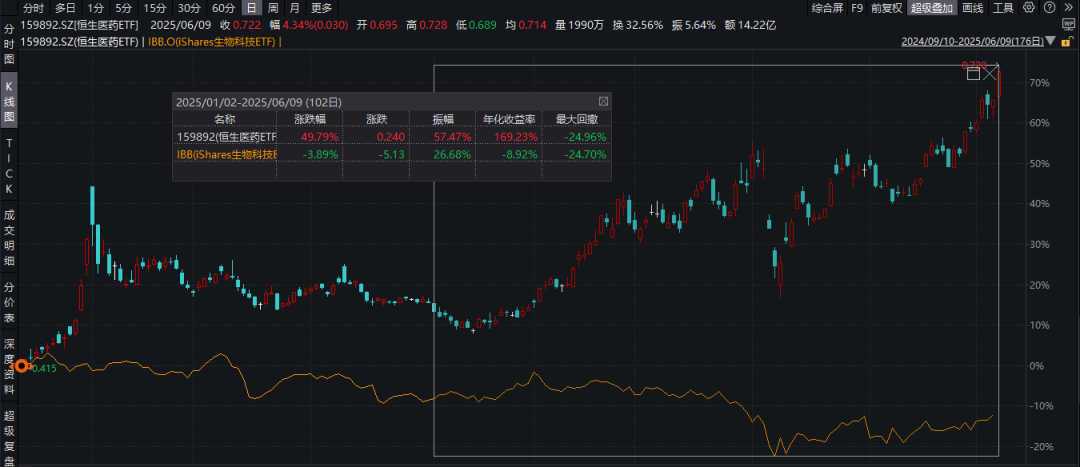Open the 分价表 sidebar tab

[x=9, y=303]
